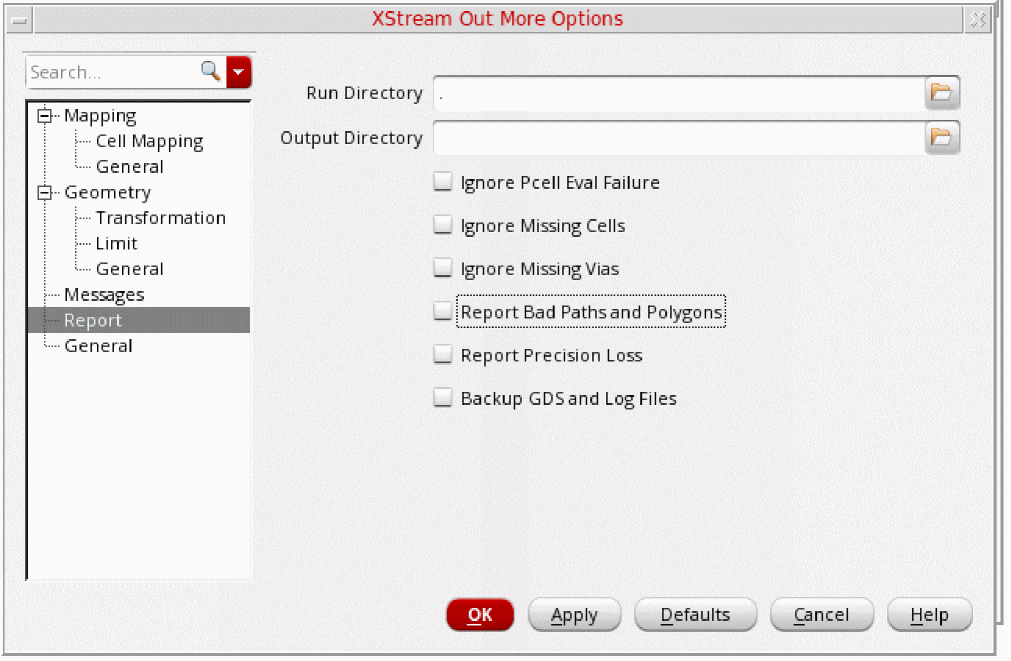The image size is (1011, 661).
Task: Select the Messages tree item
Action: (x=104, y=295)
